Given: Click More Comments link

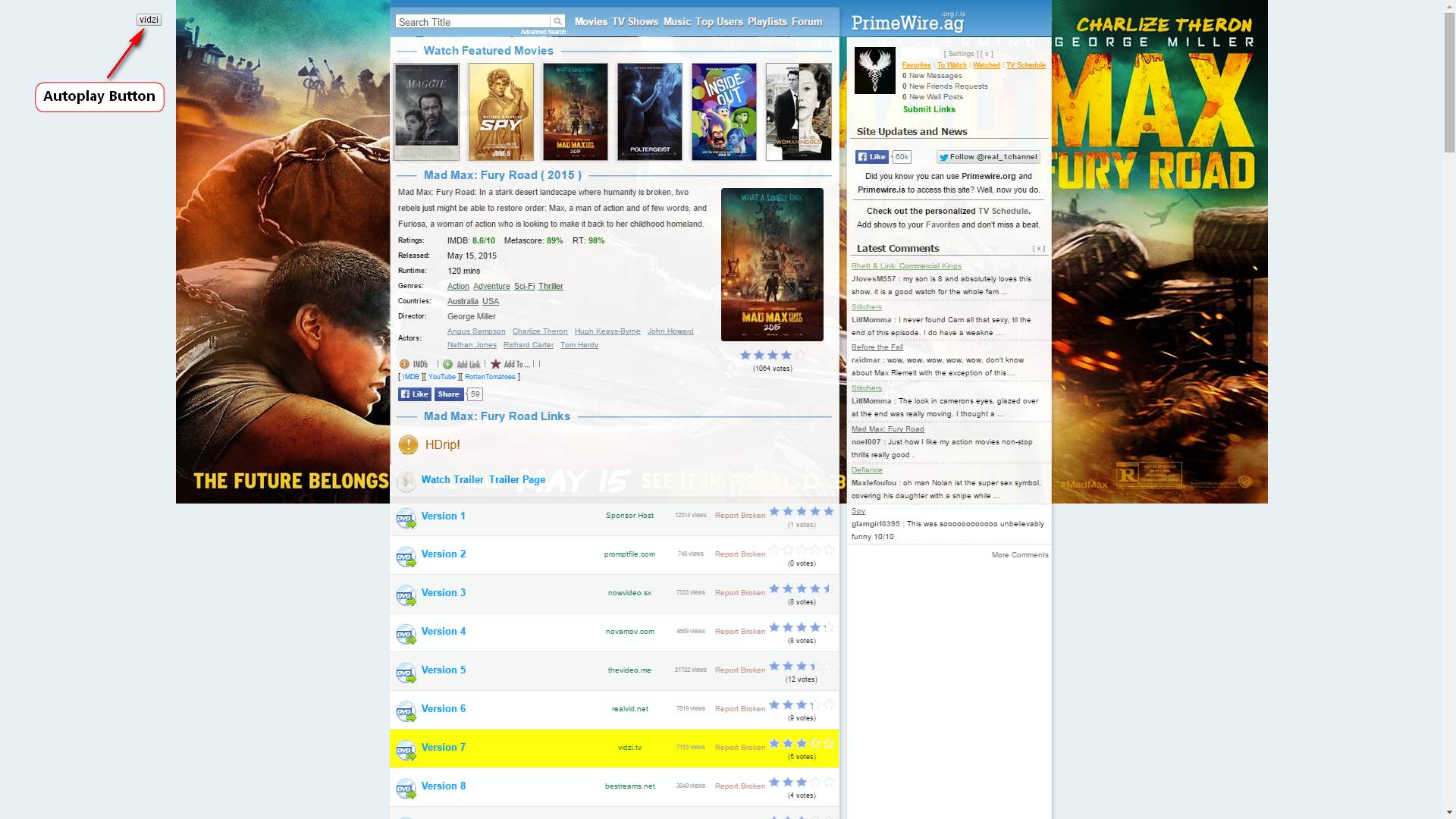Looking at the screenshot, I should (1020, 555).
